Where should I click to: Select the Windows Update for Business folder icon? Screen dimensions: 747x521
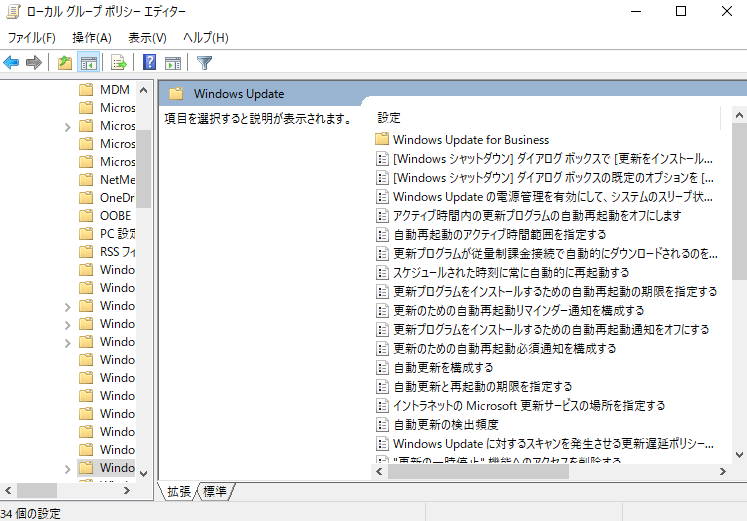[381, 140]
